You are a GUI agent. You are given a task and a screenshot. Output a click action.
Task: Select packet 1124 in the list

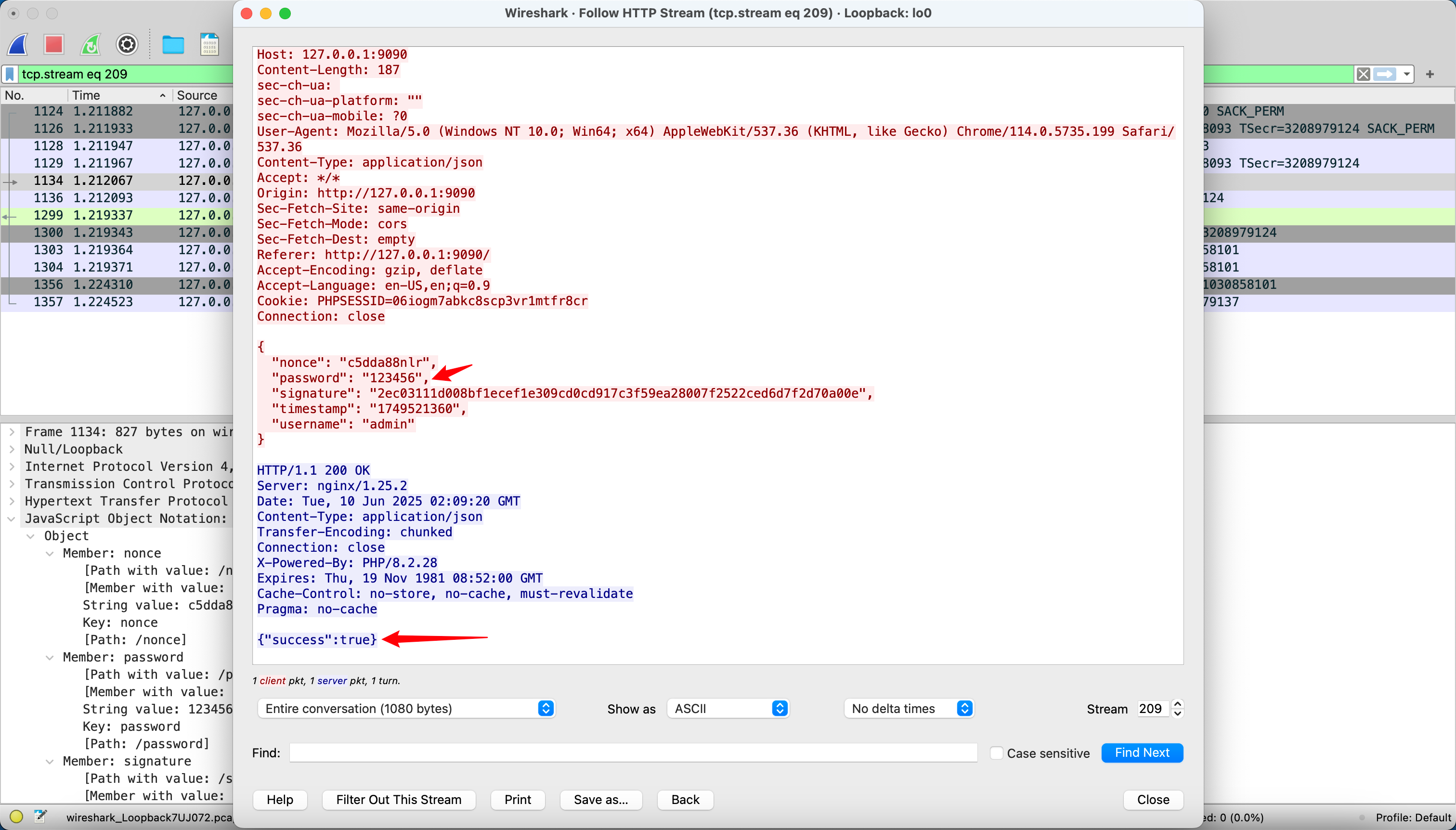pos(117,111)
